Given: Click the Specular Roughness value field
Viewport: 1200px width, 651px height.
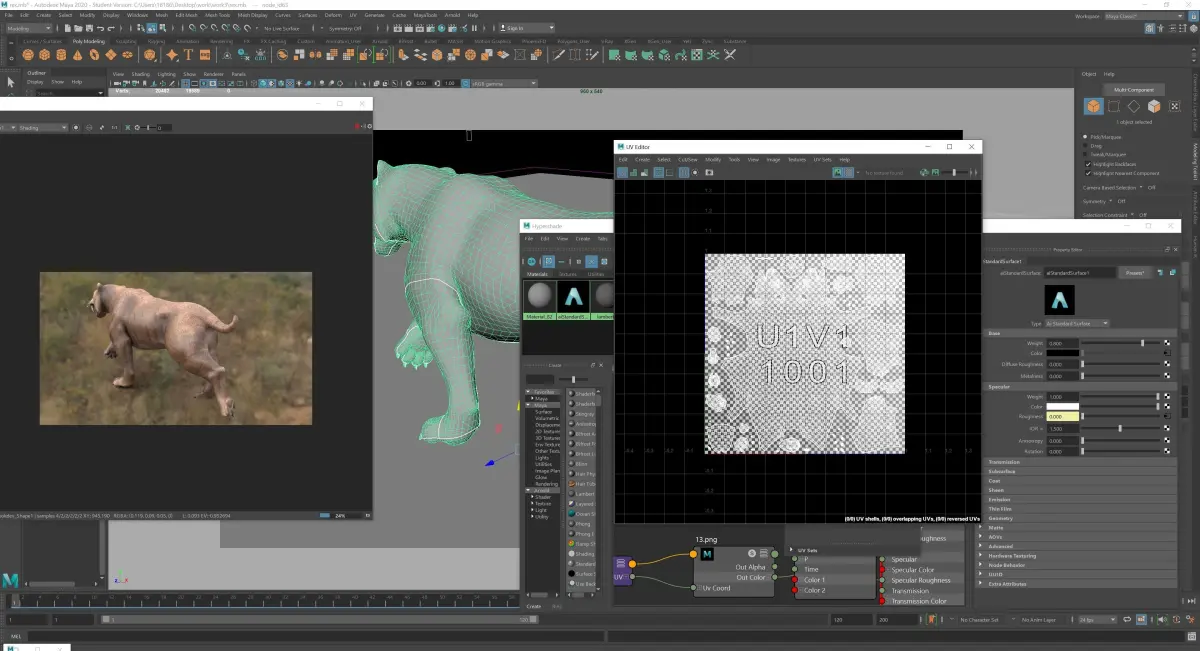Looking at the screenshot, I should pyautogui.click(x=1061, y=417).
